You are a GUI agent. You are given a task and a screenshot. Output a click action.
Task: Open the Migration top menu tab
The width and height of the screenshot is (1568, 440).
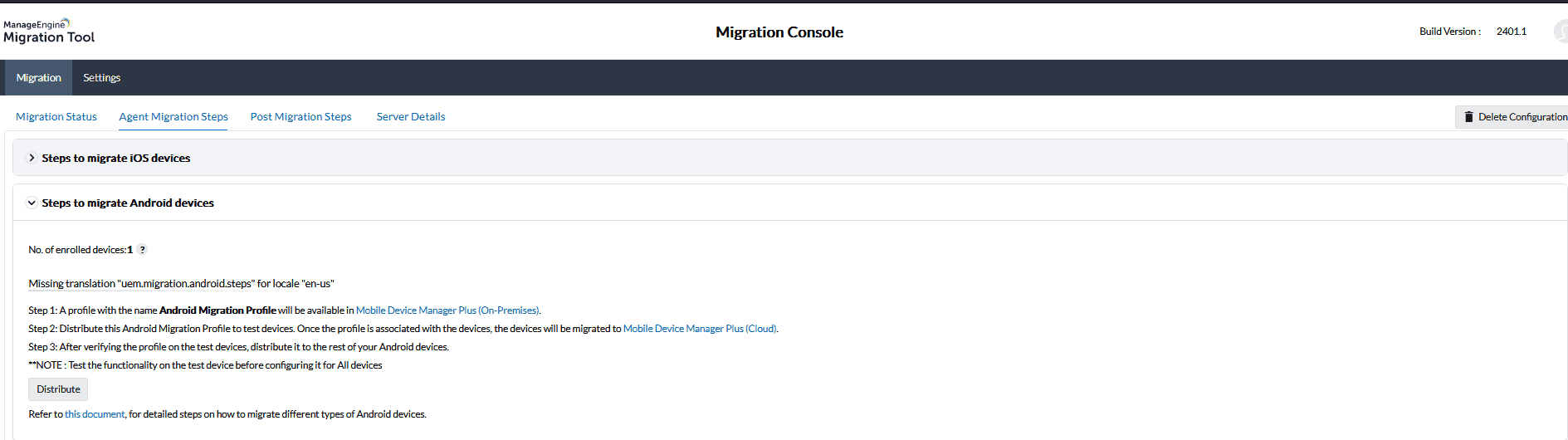tap(39, 78)
